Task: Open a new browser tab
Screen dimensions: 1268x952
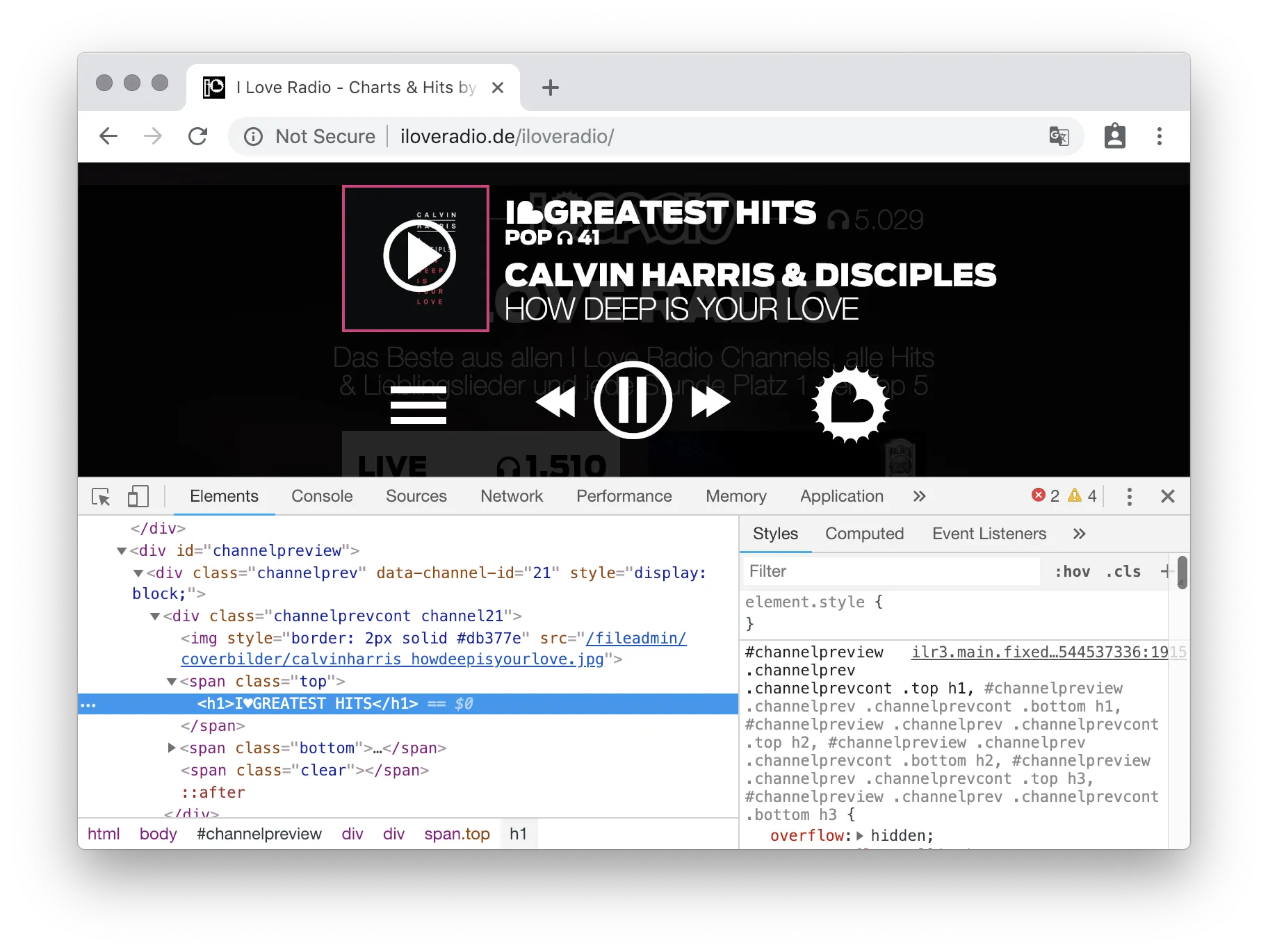Action: (x=551, y=88)
